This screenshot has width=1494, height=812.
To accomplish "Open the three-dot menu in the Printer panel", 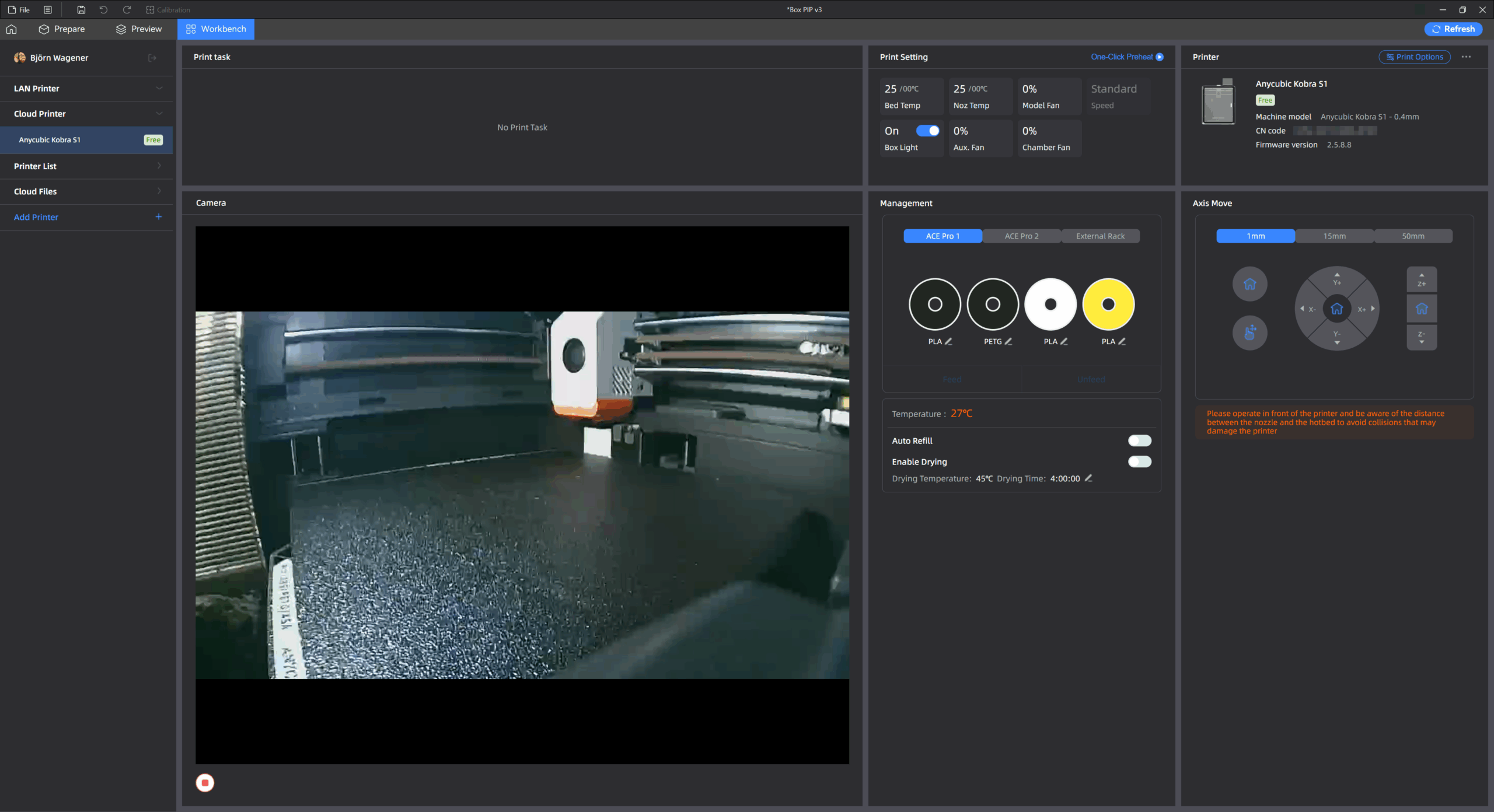I will tap(1466, 57).
